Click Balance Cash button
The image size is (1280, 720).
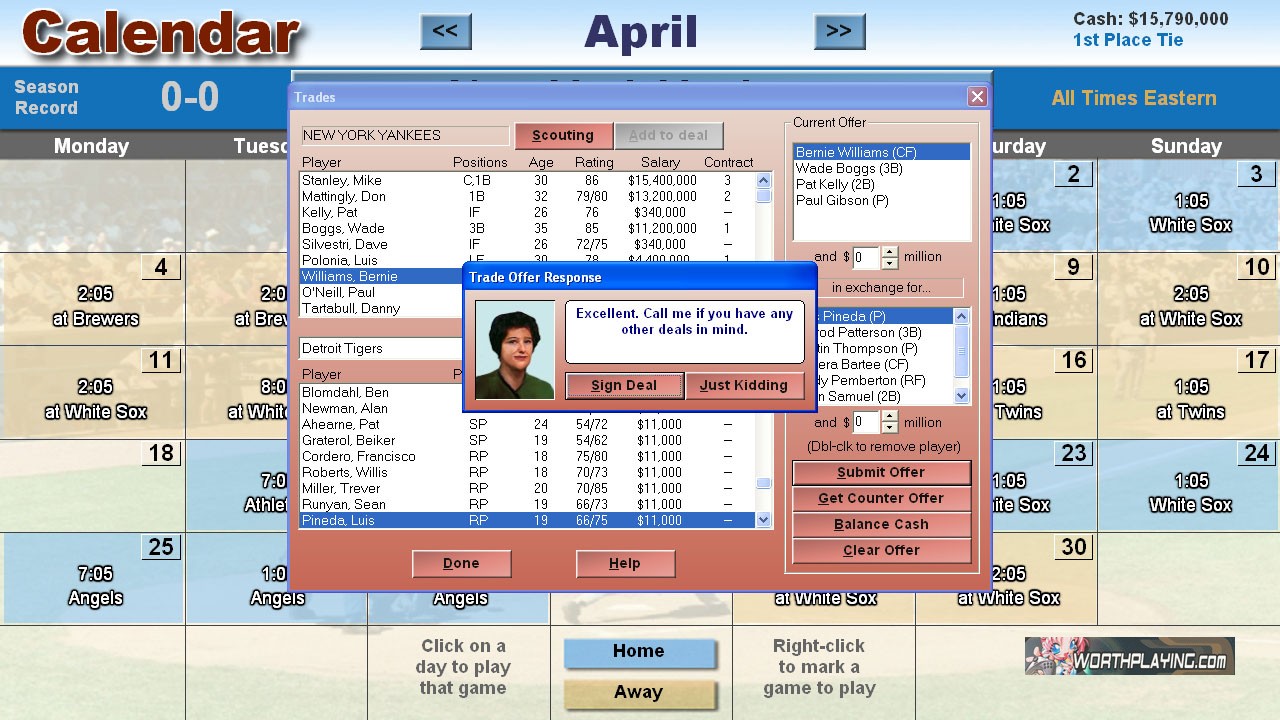881,524
